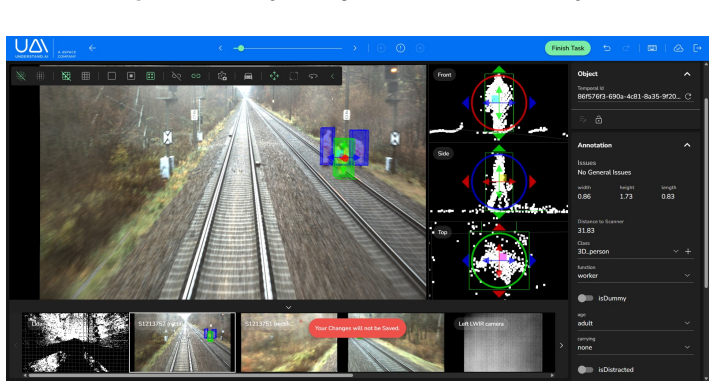715x387 pixels.
Task: Select the green worker bounding box
Action: (x=343, y=158)
